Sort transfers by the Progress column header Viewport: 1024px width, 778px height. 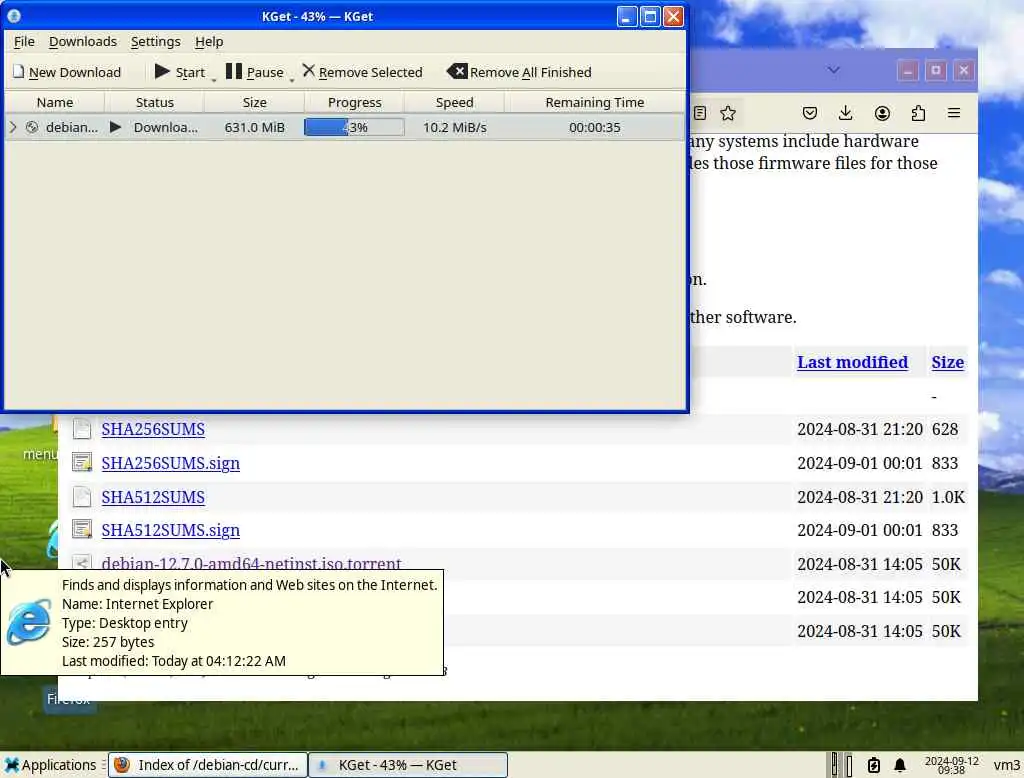point(355,103)
